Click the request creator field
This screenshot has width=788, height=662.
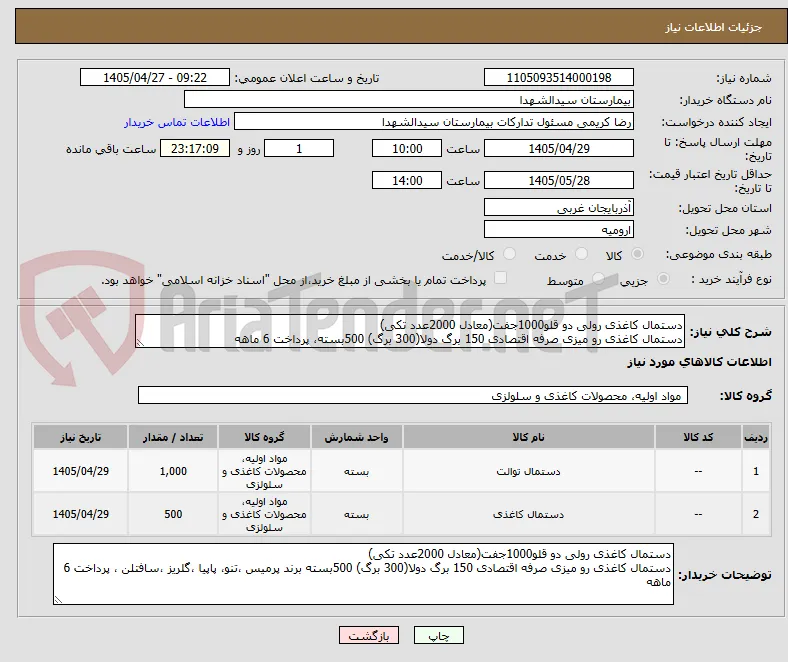click(434, 122)
